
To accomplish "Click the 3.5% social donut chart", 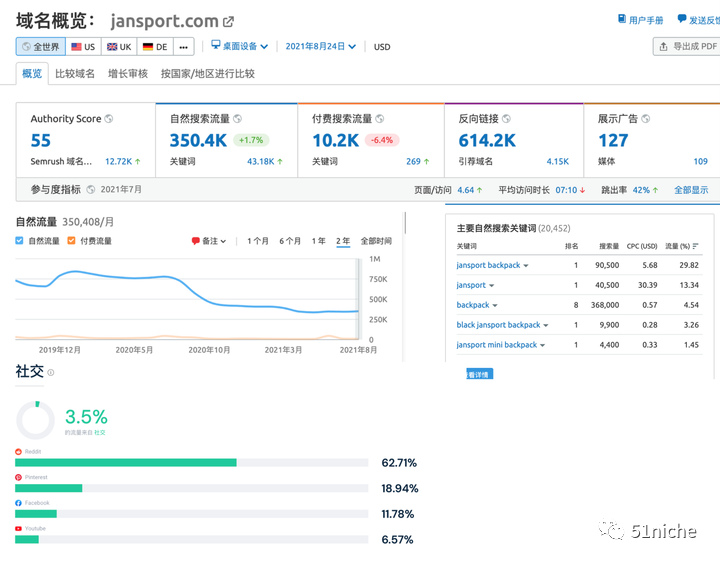I will click(35, 420).
